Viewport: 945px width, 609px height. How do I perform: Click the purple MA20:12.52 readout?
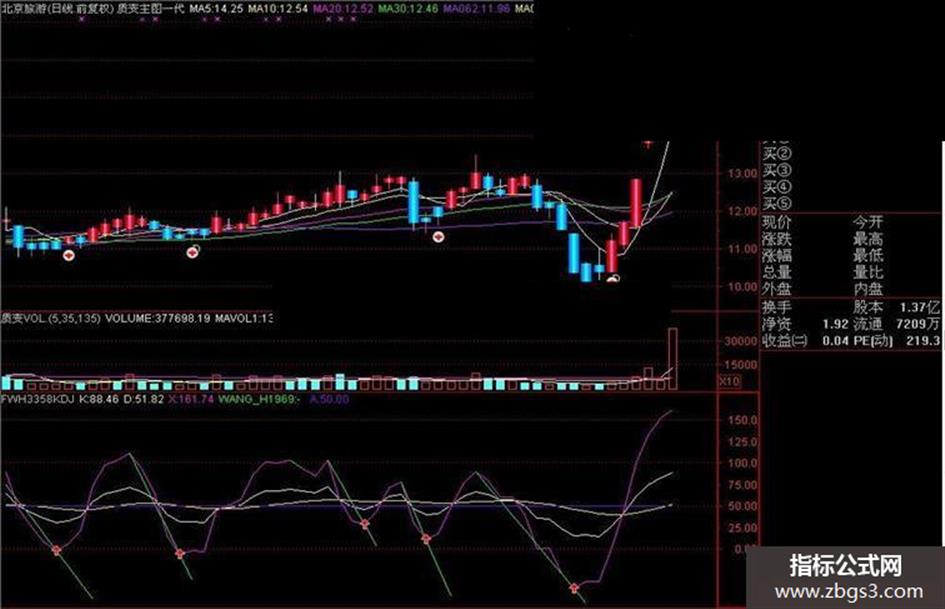coord(343,9)
